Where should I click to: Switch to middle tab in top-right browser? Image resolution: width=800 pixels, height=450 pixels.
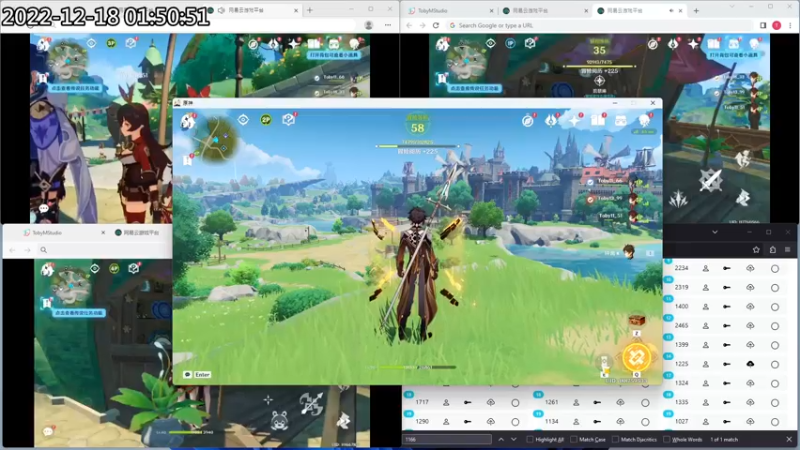point(544,10)
